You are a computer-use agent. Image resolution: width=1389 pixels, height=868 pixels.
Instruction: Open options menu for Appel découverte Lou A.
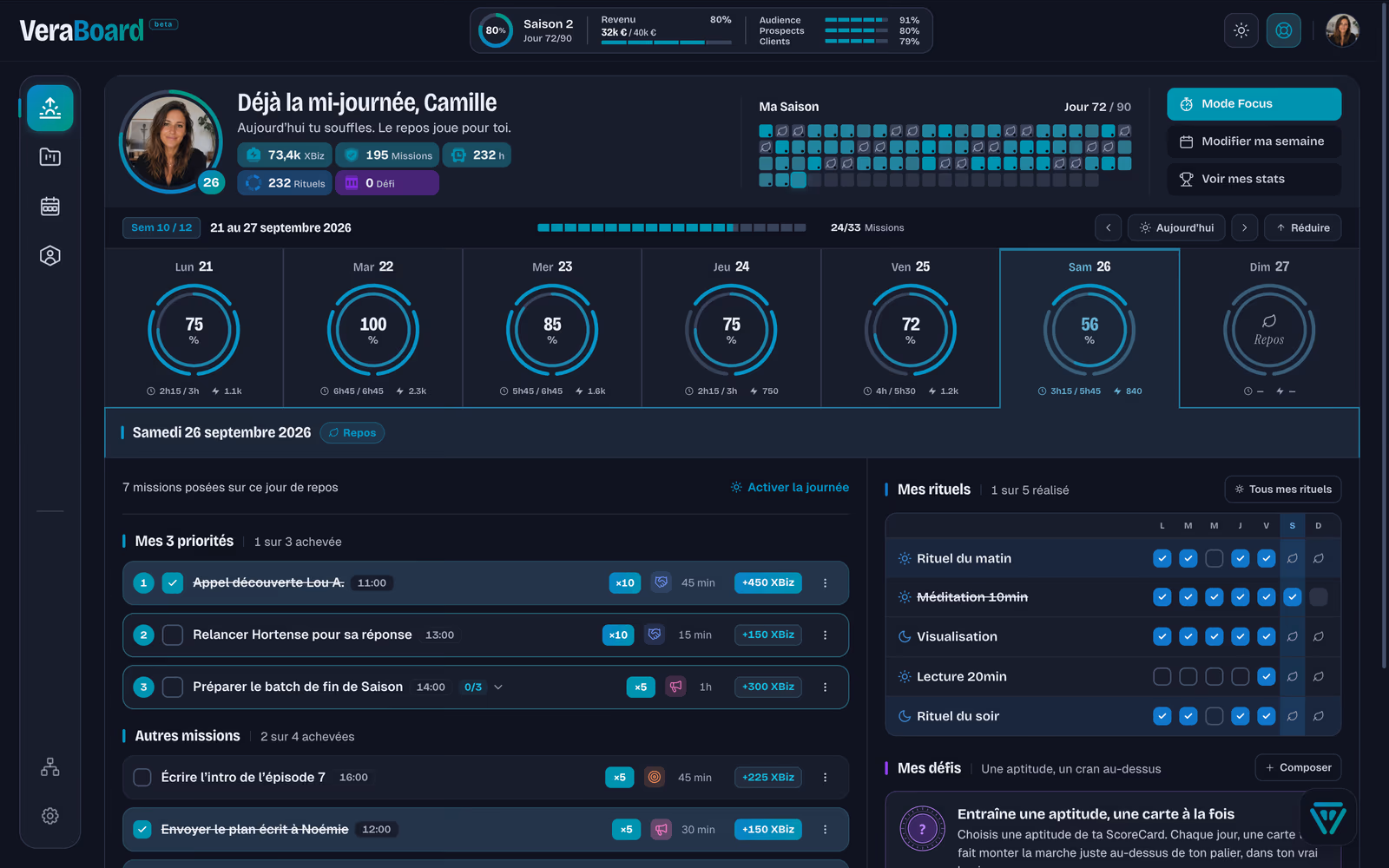pos(825,583)
